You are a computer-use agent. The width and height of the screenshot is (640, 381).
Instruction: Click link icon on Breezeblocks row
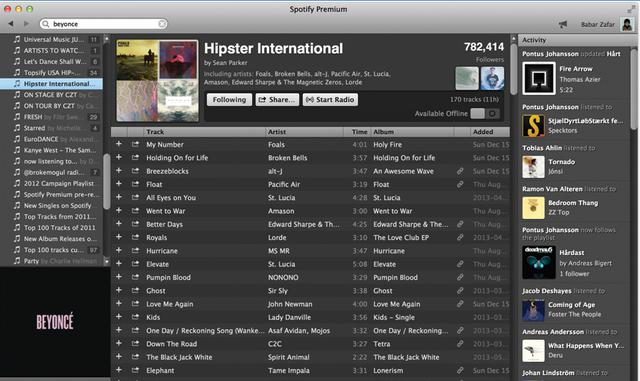coord(460,171)
